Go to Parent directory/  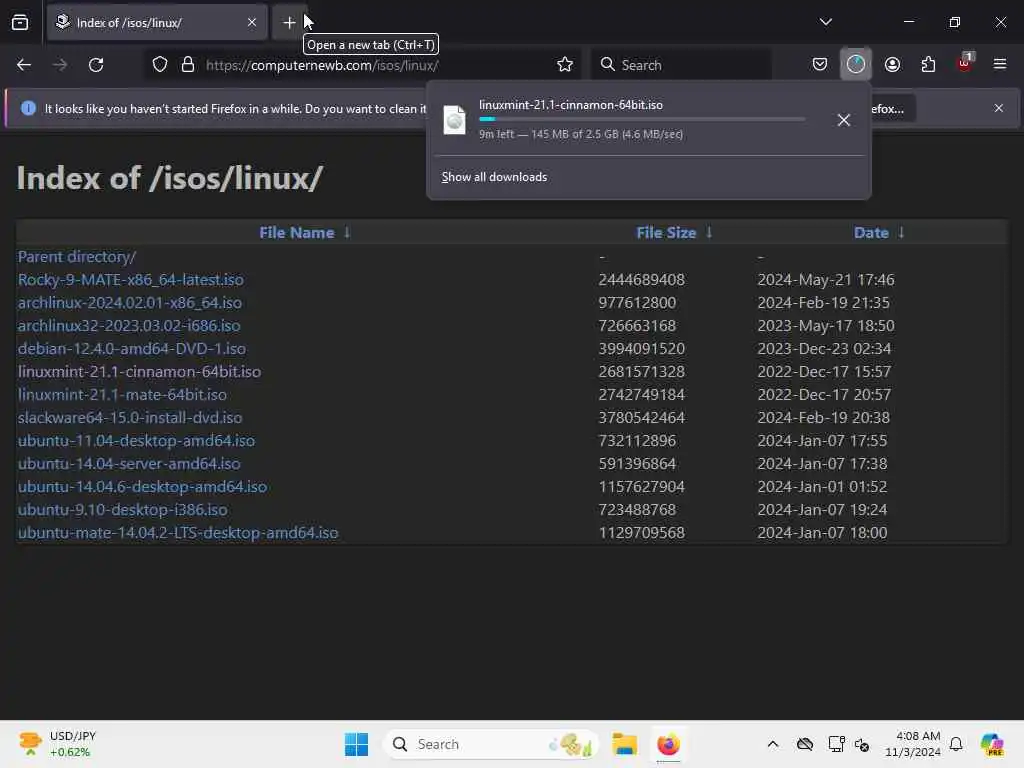tap(77, 257)
